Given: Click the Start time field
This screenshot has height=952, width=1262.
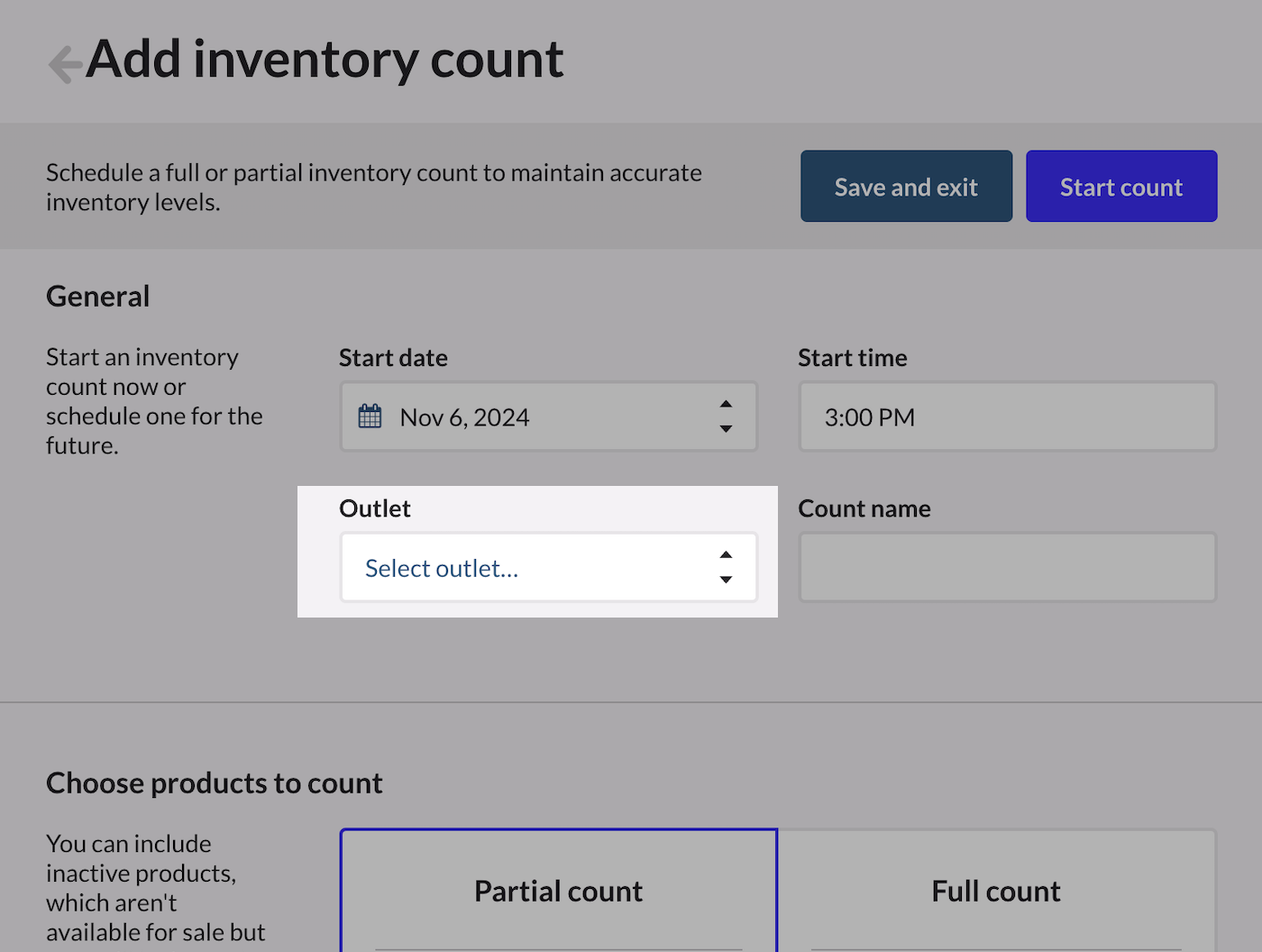Looking at the screenshot, I should tap(1008, 416).
